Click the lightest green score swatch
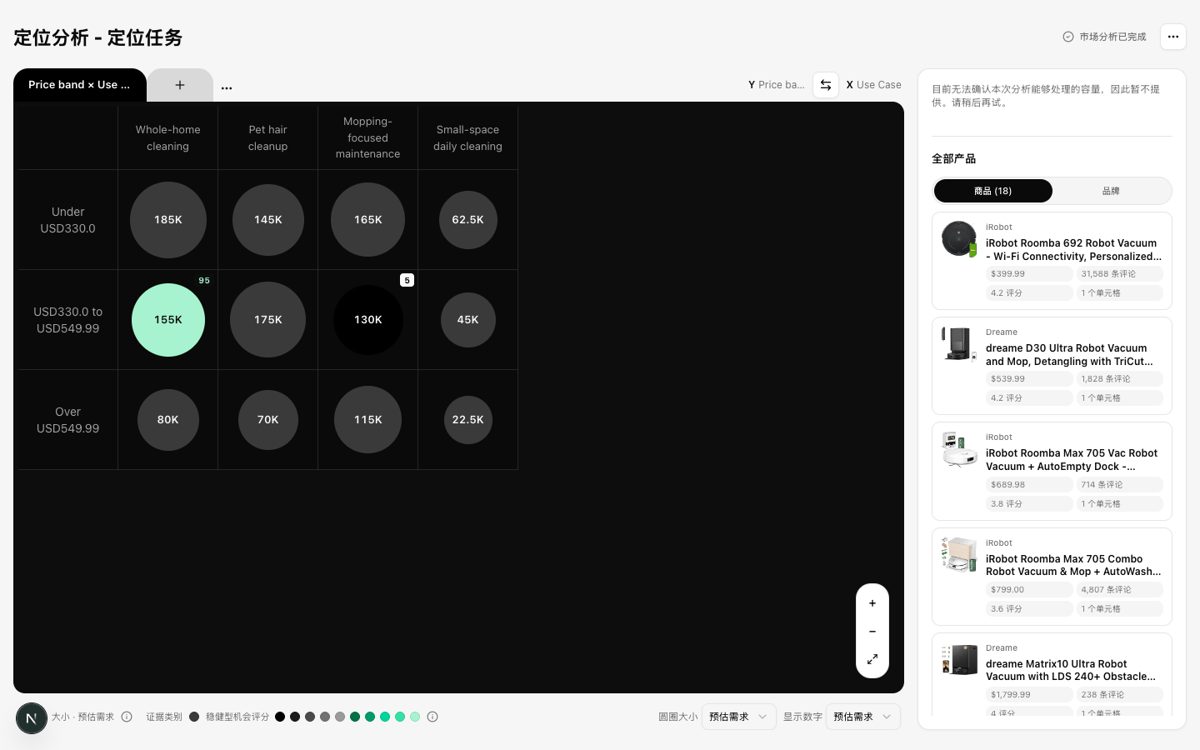This screenshot has width=1200, height=750. 415,717
